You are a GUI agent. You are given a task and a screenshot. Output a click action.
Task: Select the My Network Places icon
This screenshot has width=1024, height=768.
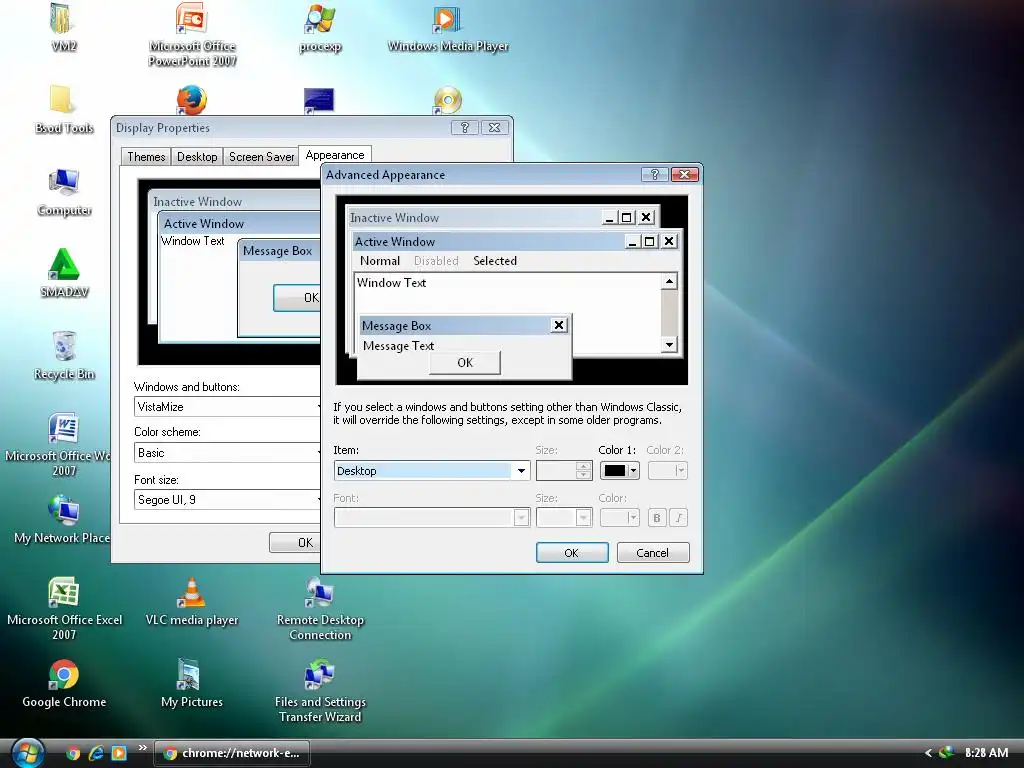click(63, 519)
